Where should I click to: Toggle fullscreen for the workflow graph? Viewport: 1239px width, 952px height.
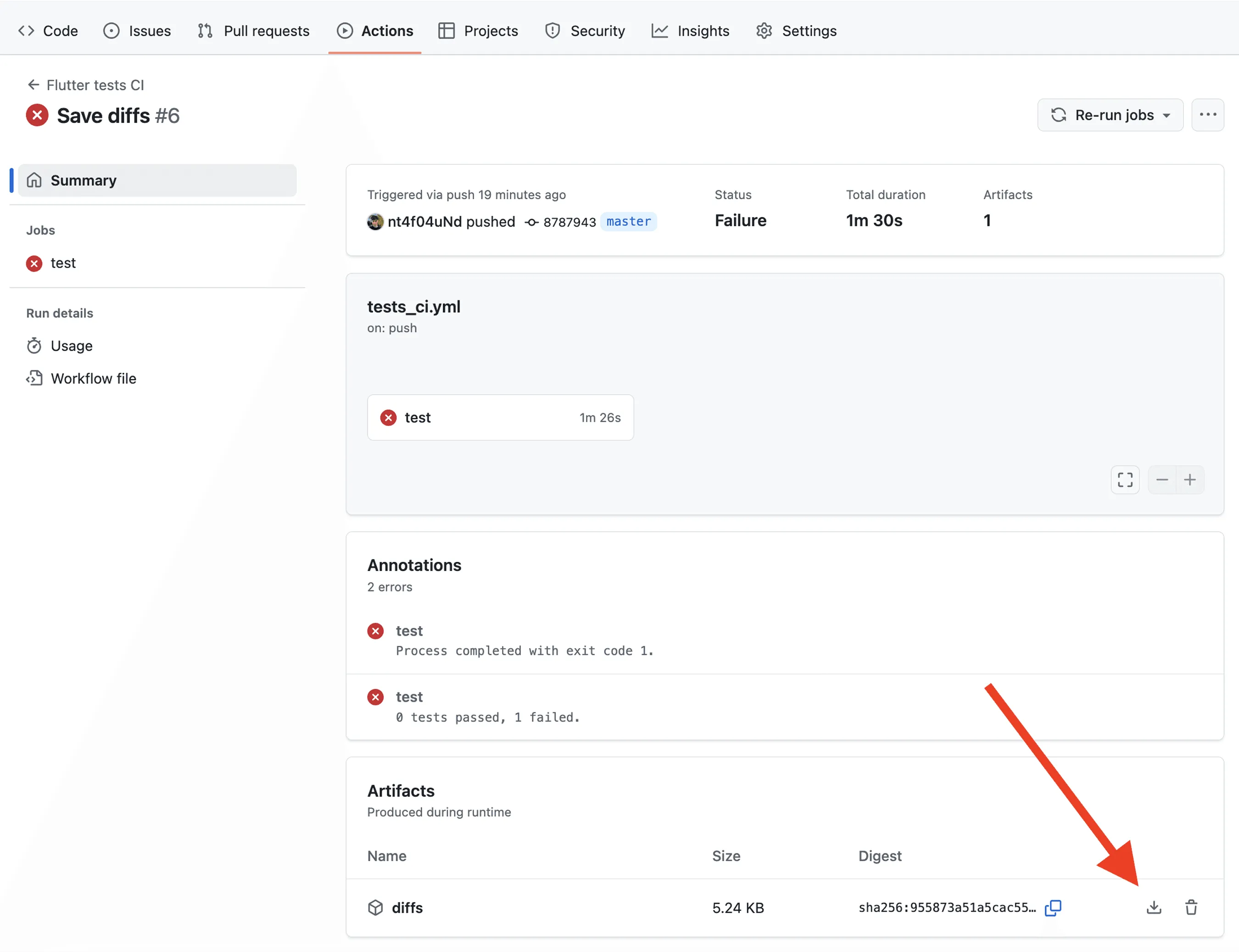pyautogui.click(x=1125, y=480)
